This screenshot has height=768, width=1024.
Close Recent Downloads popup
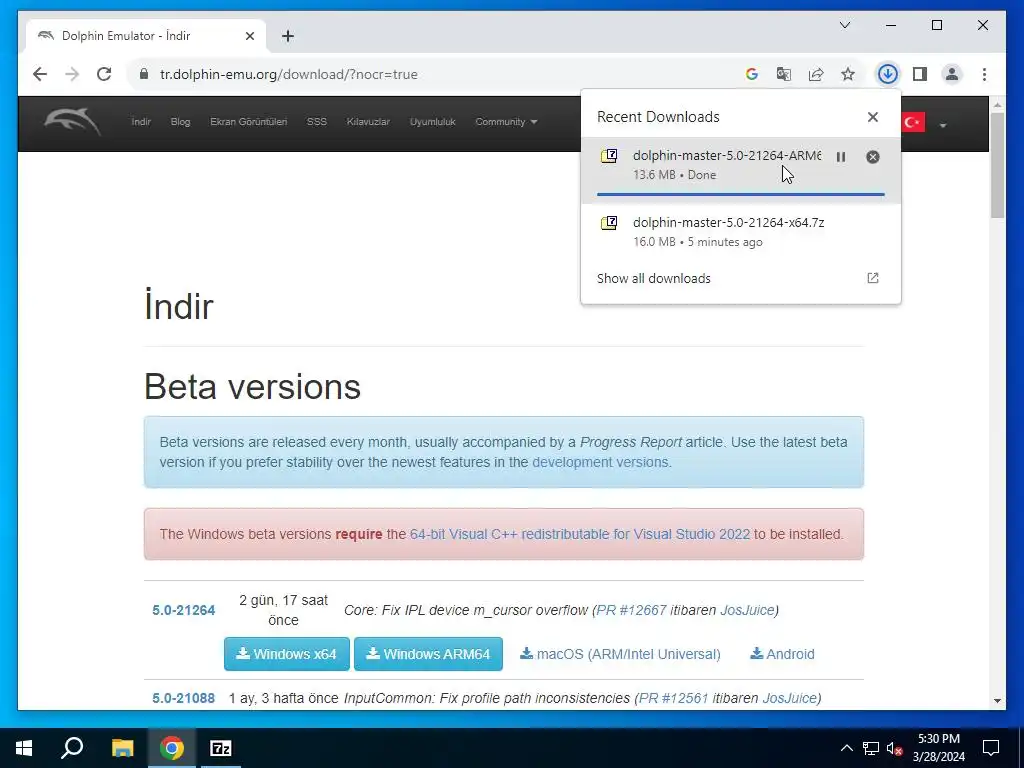point(872,117)
